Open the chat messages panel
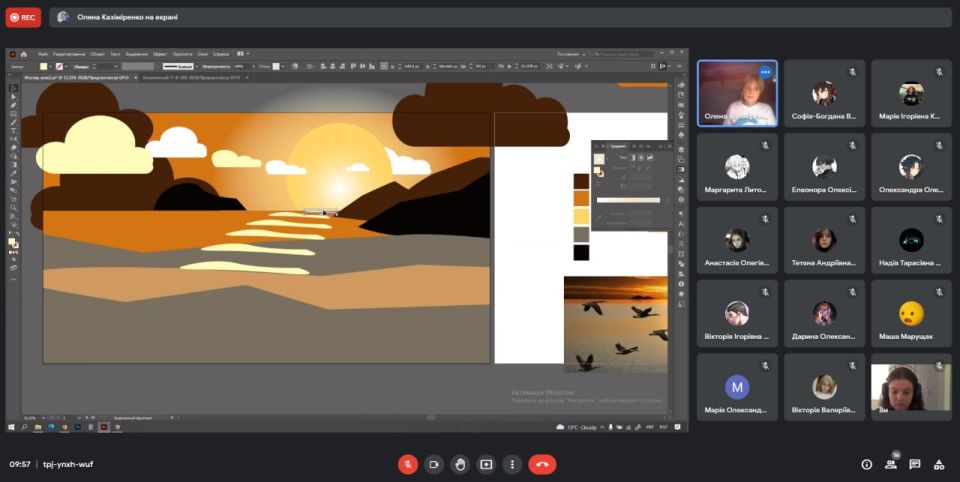 coord(915,464)
